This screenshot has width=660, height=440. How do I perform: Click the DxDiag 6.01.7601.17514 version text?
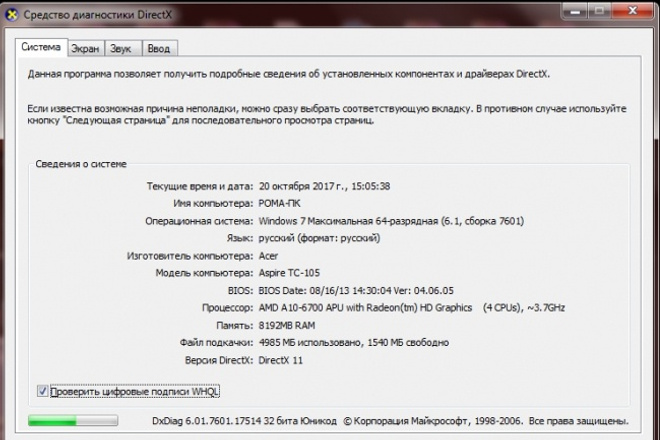[244, 421]
